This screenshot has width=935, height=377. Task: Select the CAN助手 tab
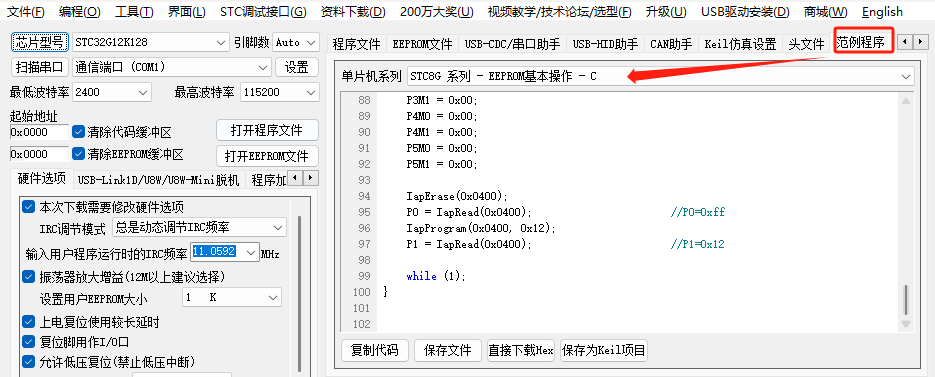(x=671, y=44)
